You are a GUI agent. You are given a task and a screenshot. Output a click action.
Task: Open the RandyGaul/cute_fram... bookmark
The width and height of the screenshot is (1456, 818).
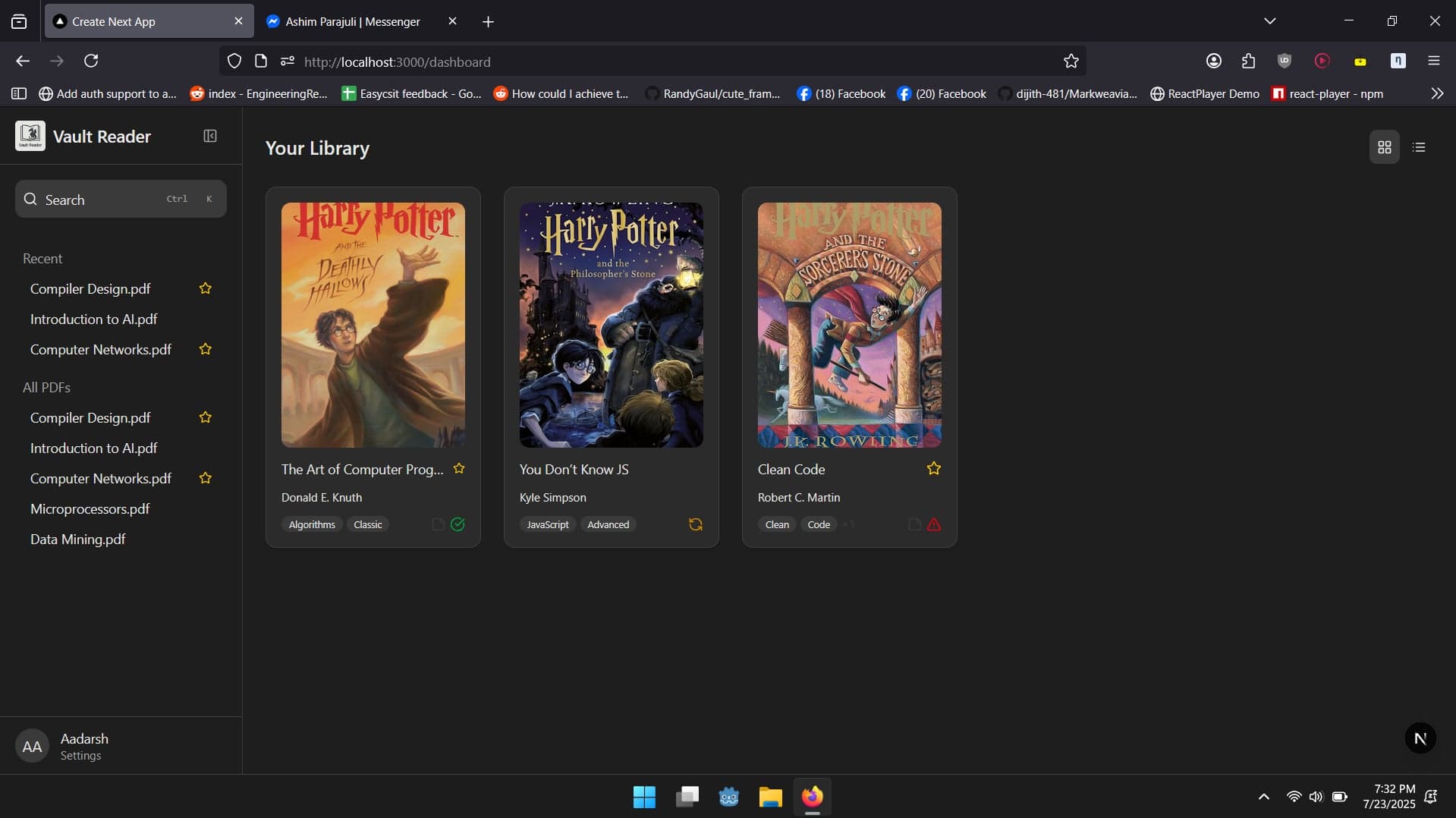click(712, 93)
